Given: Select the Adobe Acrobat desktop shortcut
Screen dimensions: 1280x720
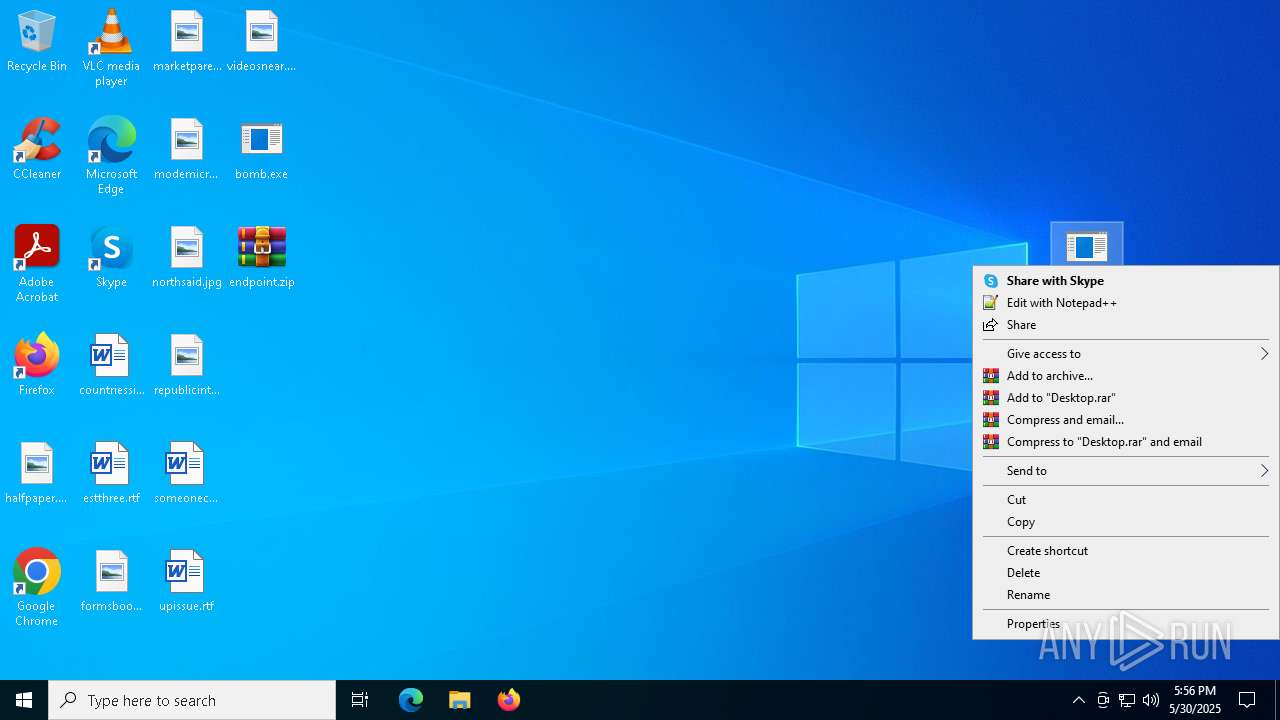Looking at the screenshot, I should click(37, 264).
